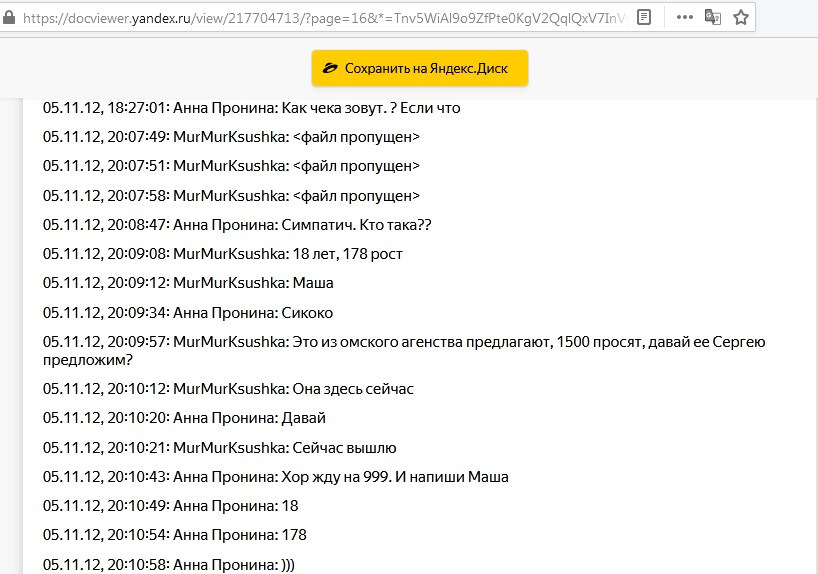Click Yandex Disk saucer icon on button
818x574 pixels.
(330, 68)
